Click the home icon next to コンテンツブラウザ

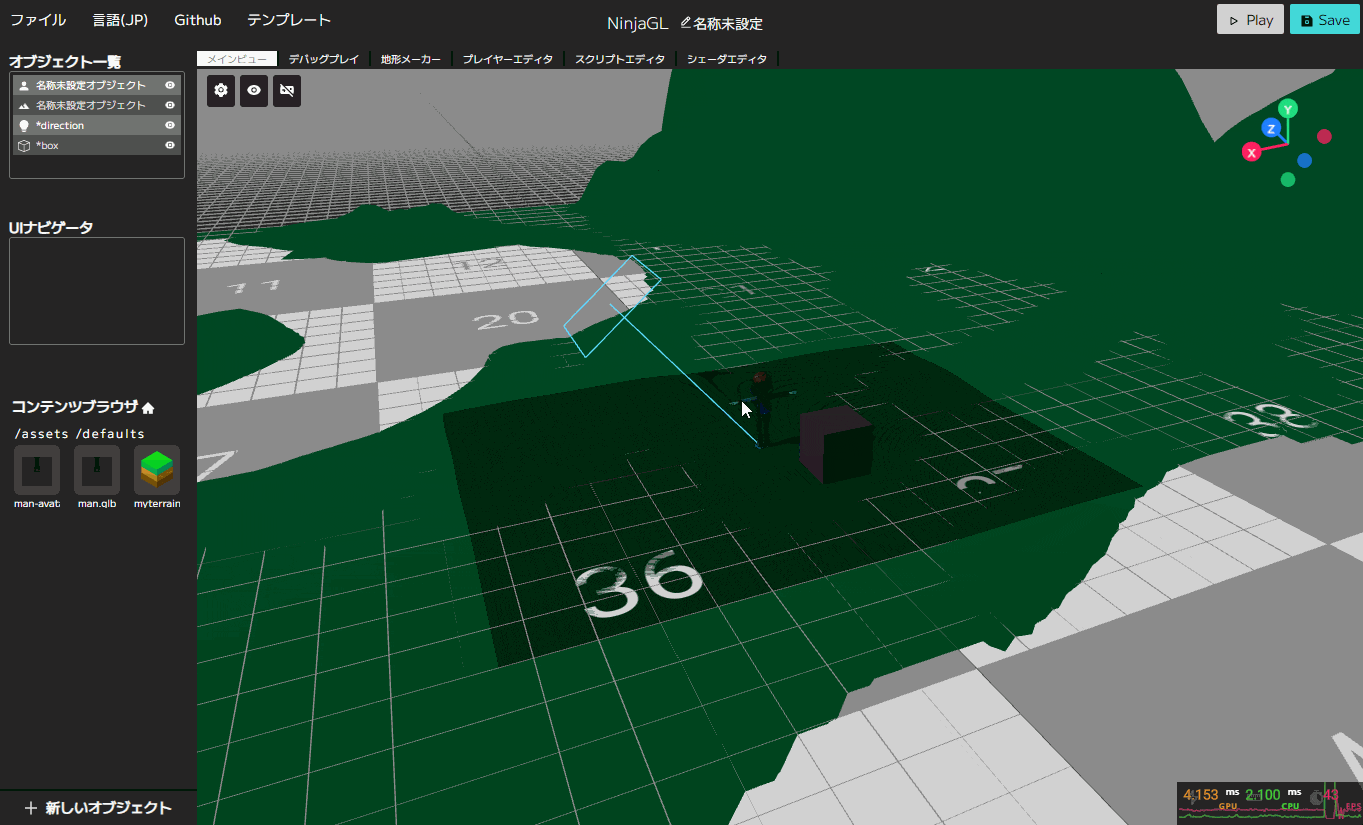(x=146, y=406)
